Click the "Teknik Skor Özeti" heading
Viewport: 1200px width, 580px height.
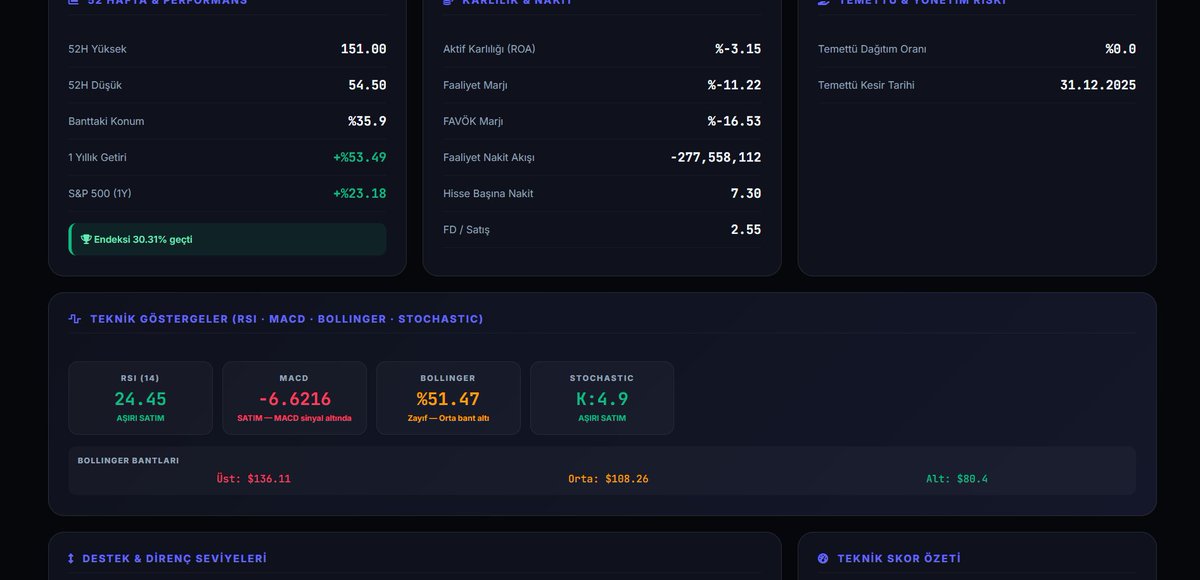click(x=899, y=559)
